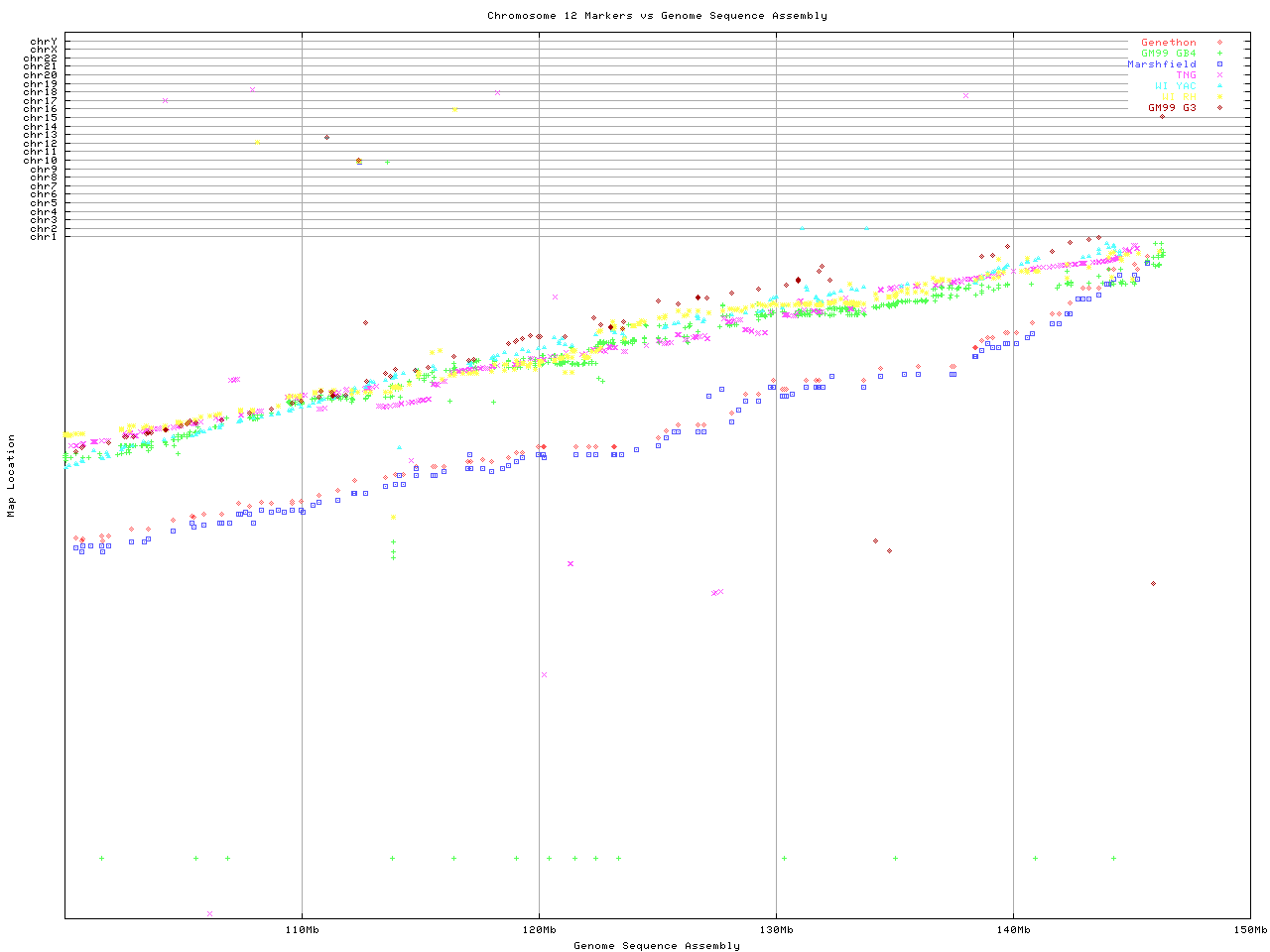Viewport: 1270px width, 952px height.
Task: Click the WI YAC legend text
Action: pyautogui.click(x=1175, y=86)
